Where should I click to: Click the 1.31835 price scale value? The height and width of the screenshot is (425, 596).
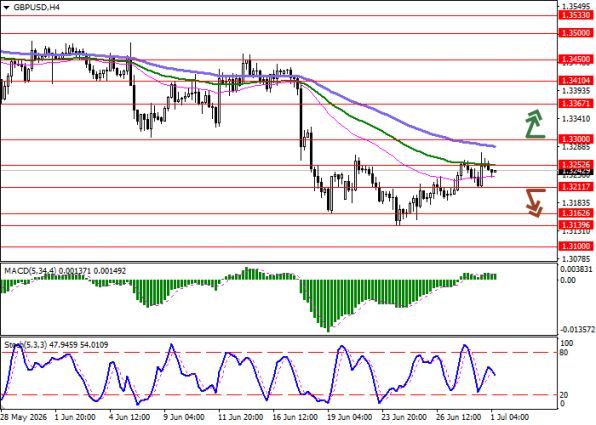pyautogui.click(x=577, y=203)
